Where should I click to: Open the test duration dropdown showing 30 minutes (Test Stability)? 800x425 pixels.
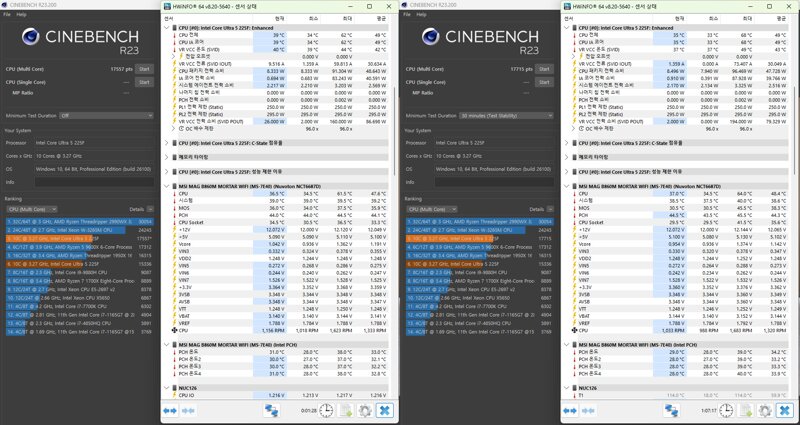(x=506, y=116)
